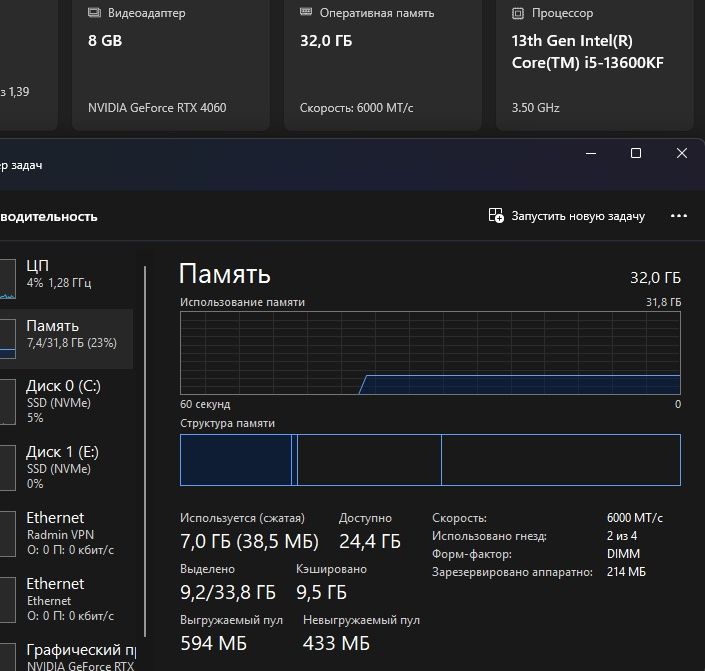Click the 7,0 ГБ (38,5 МБ) value
The image size is (705, 671).
[249, 541]
